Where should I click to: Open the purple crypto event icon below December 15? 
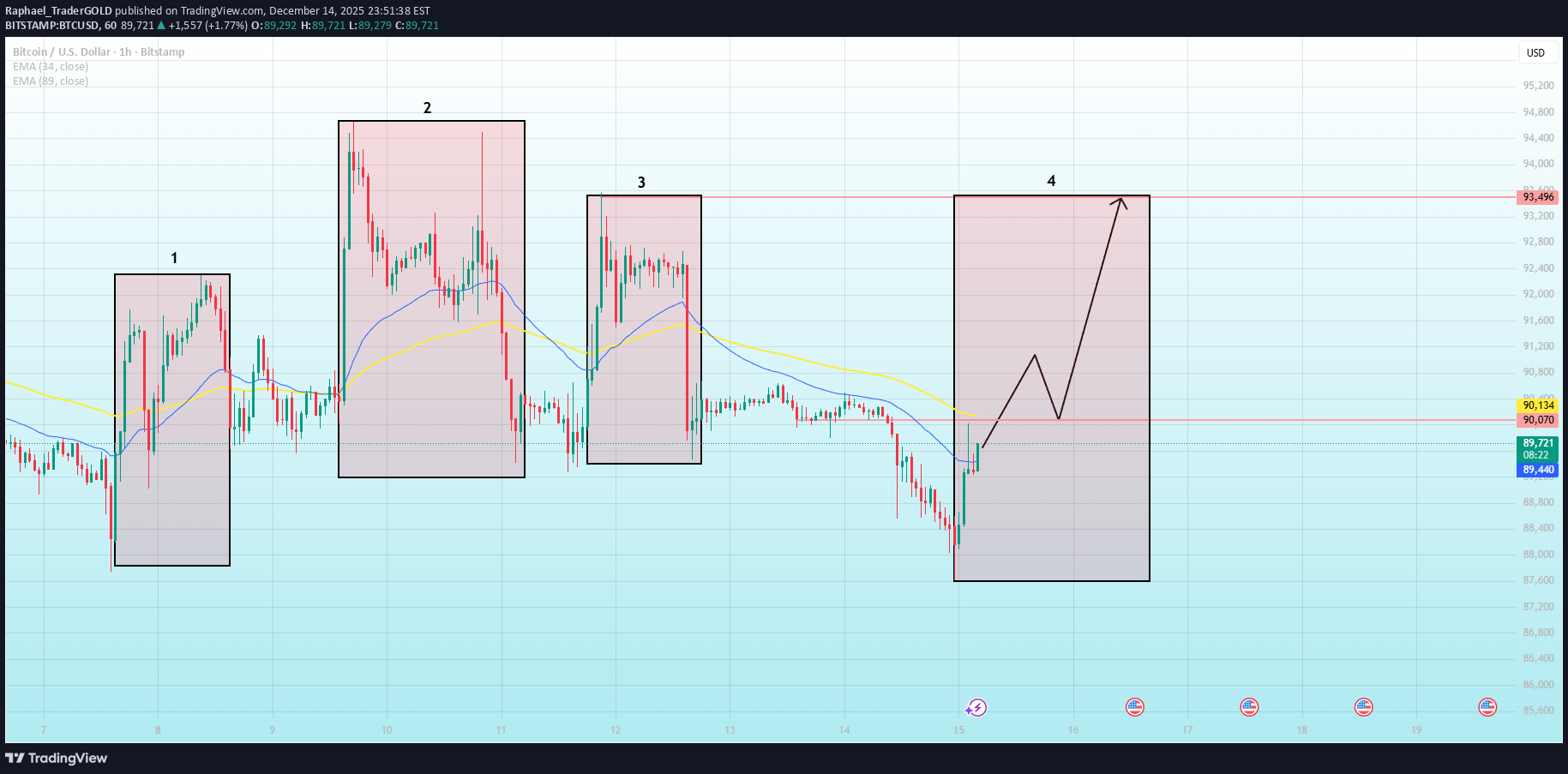tap(976, 707)
